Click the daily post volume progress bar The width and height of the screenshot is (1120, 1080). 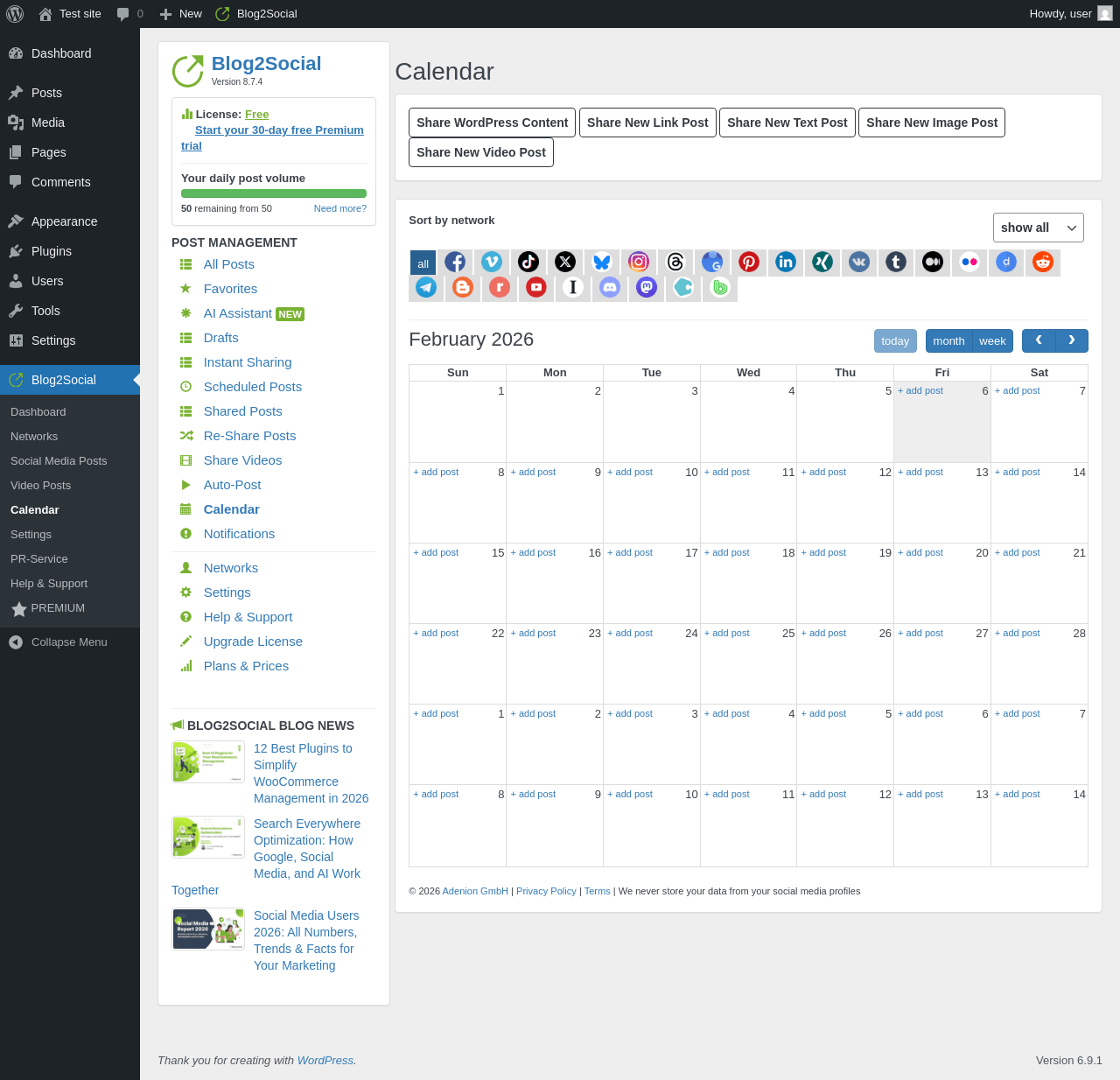[274, 193]
